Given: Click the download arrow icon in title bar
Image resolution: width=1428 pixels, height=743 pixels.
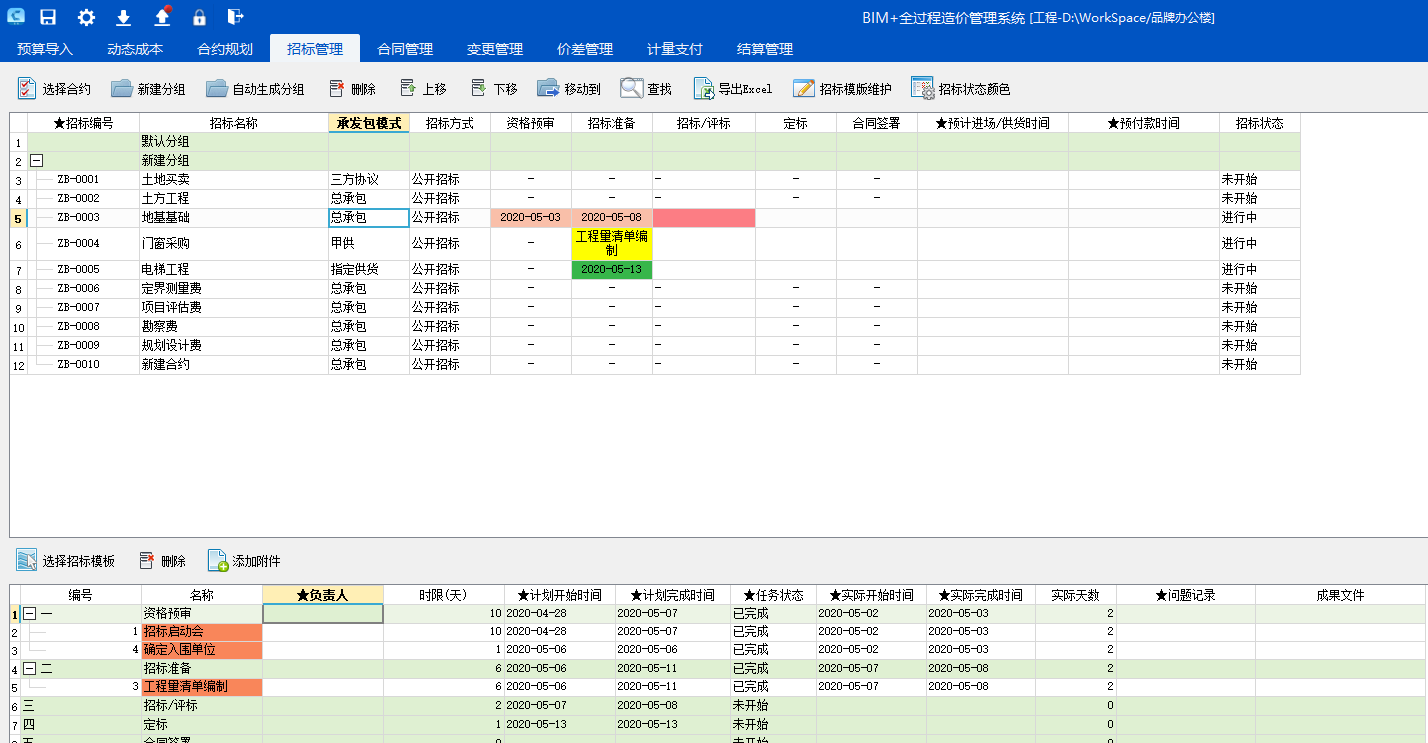Looking at the screenshot, I should (124, 17).
